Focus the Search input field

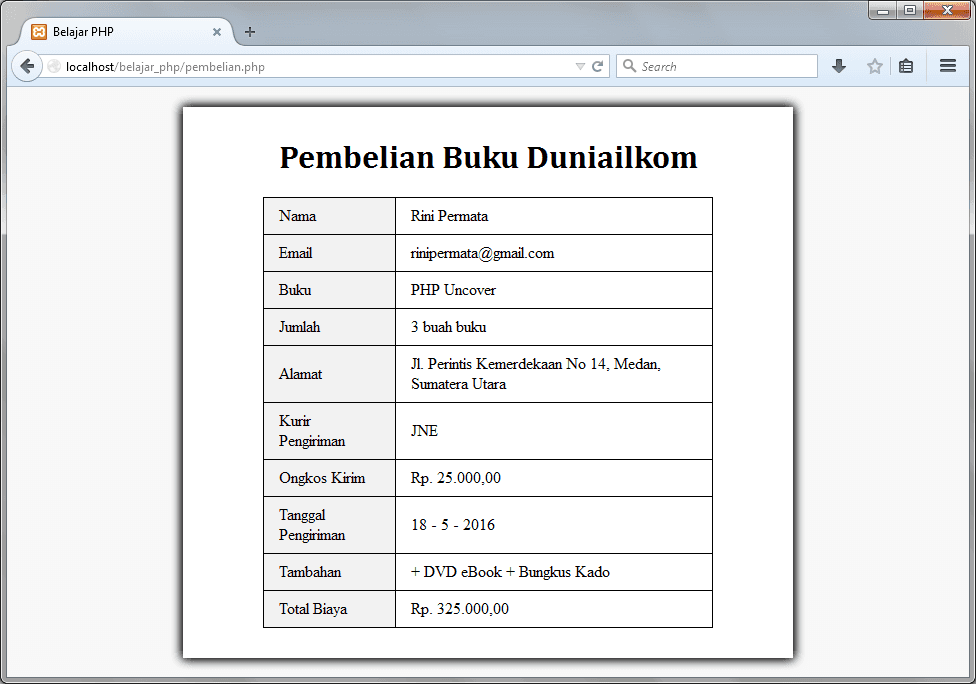point(716,66)
